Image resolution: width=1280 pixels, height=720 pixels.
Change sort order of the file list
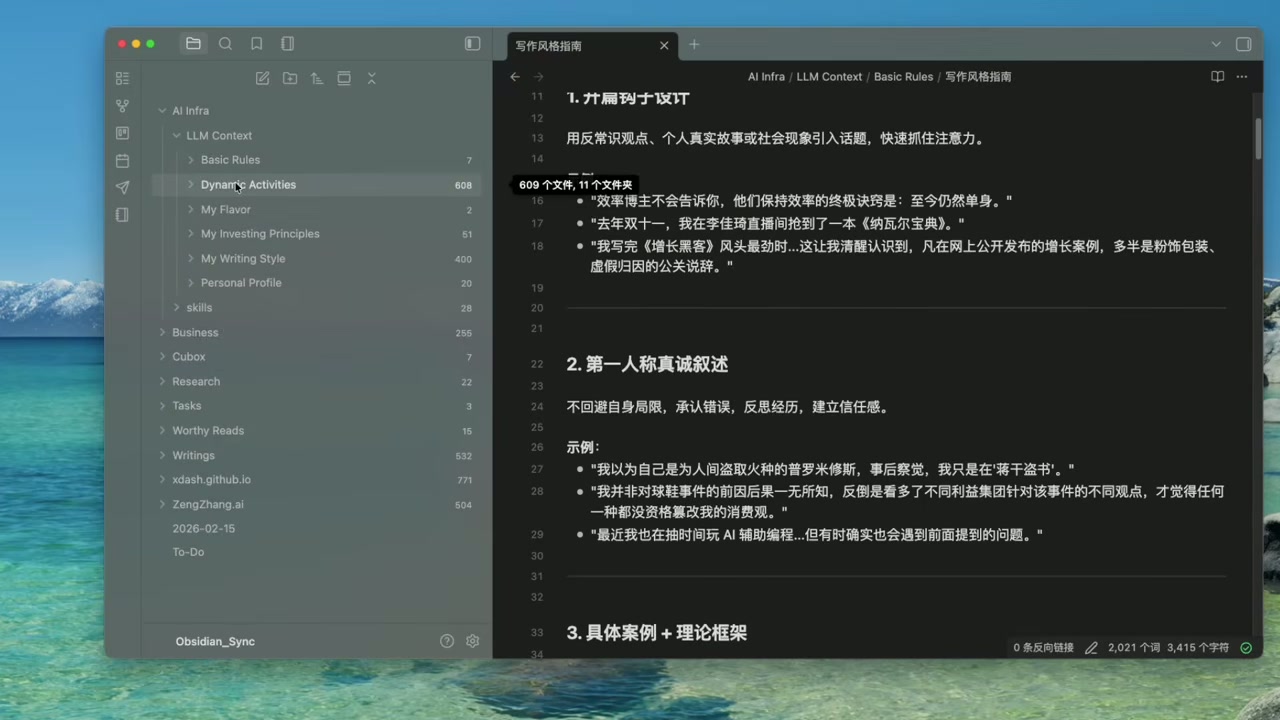[x=316, y=78]
